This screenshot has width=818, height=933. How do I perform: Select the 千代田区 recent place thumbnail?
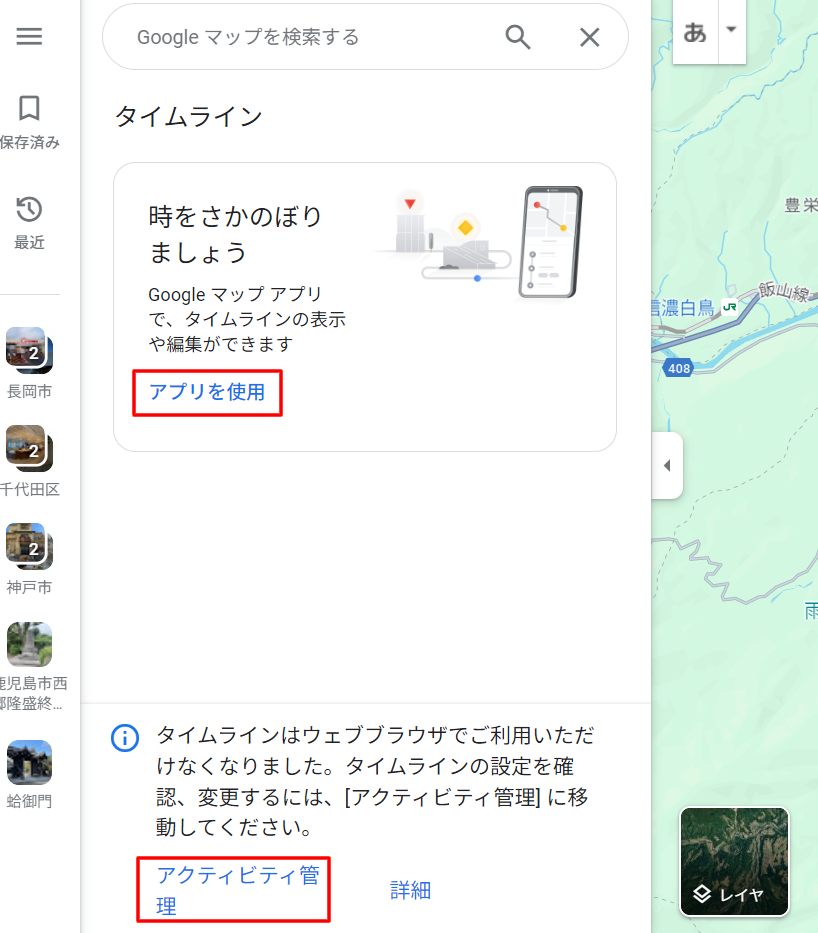tap(29, 448)
